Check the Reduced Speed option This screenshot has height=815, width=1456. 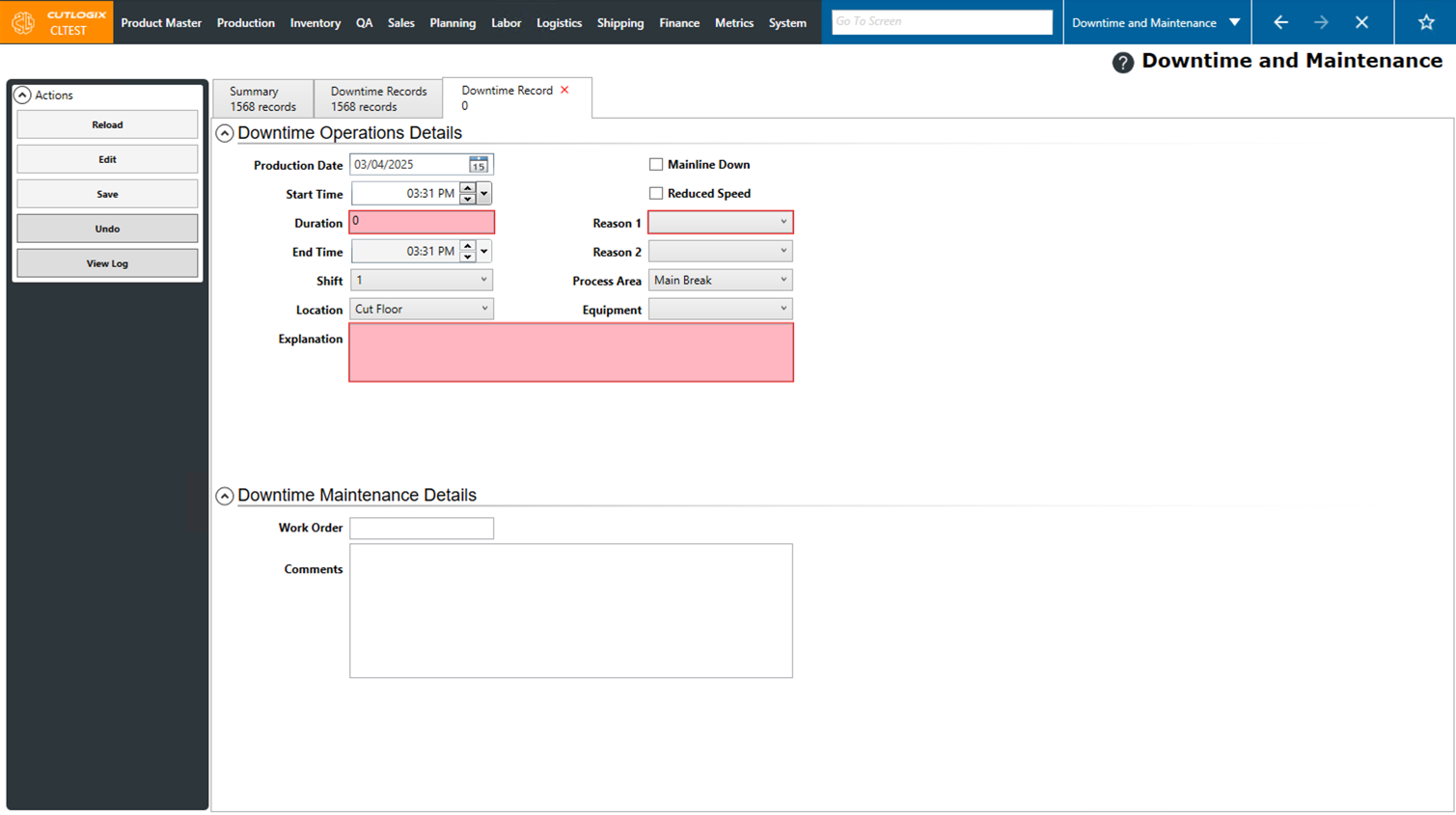click(x=656, y=194)
